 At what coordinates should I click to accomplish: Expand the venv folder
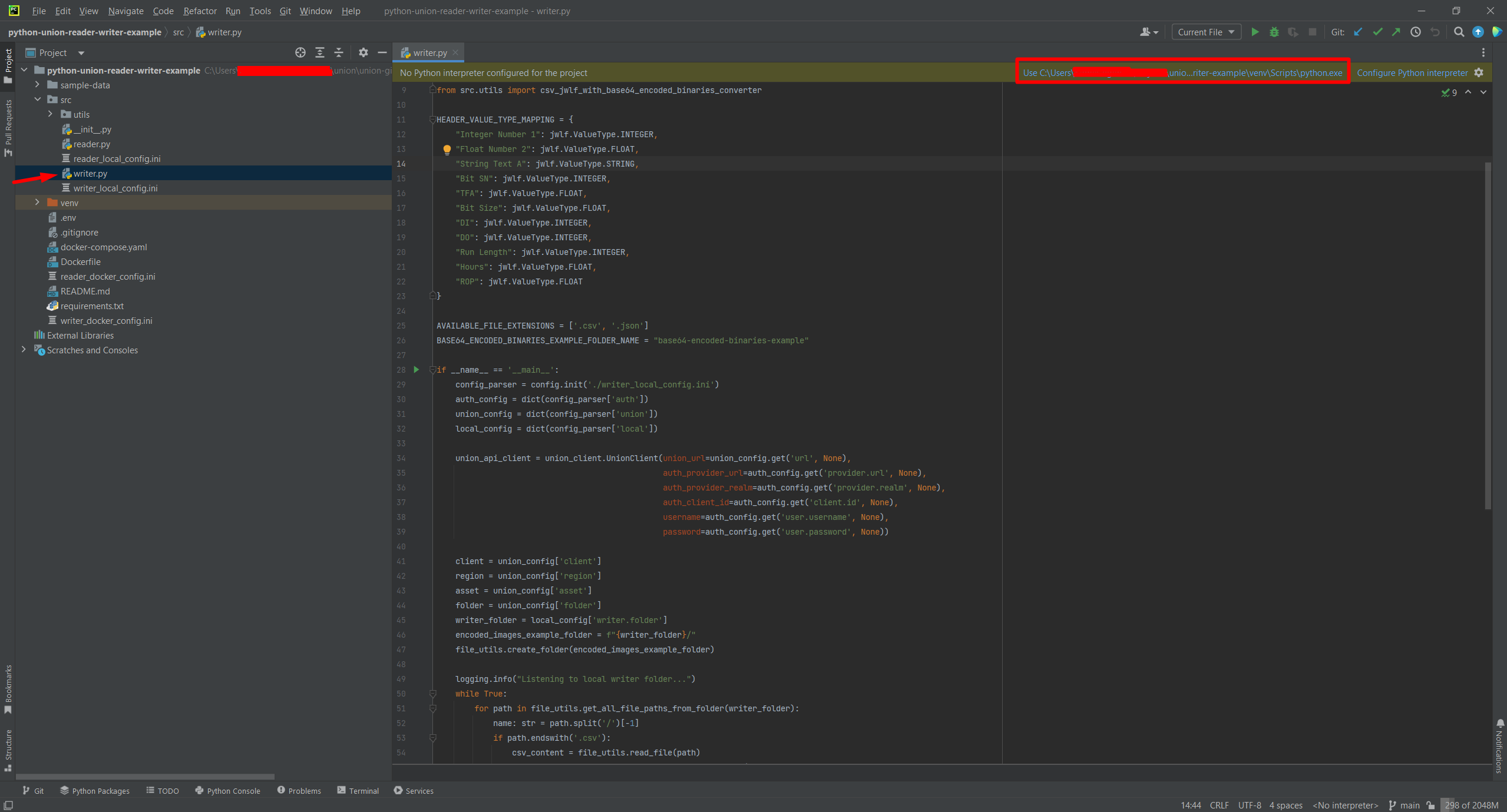coord(37,202)
